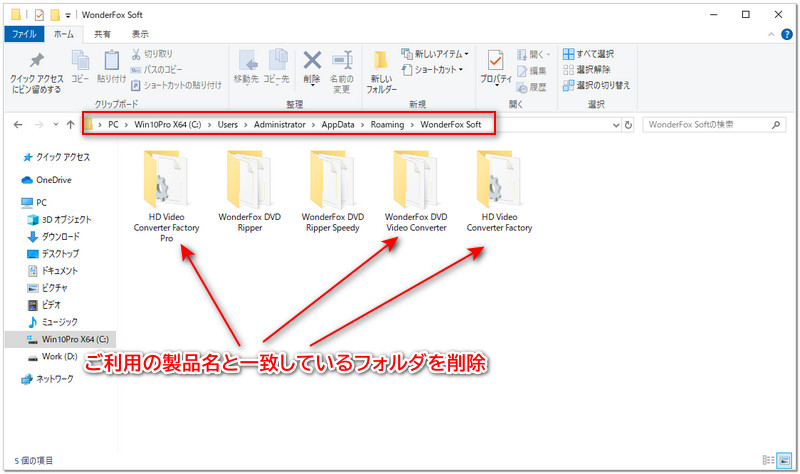Click Administrator in address breadcrumb
The width and height of the screenshot is (800, 474).
click(x=280, y=124)
